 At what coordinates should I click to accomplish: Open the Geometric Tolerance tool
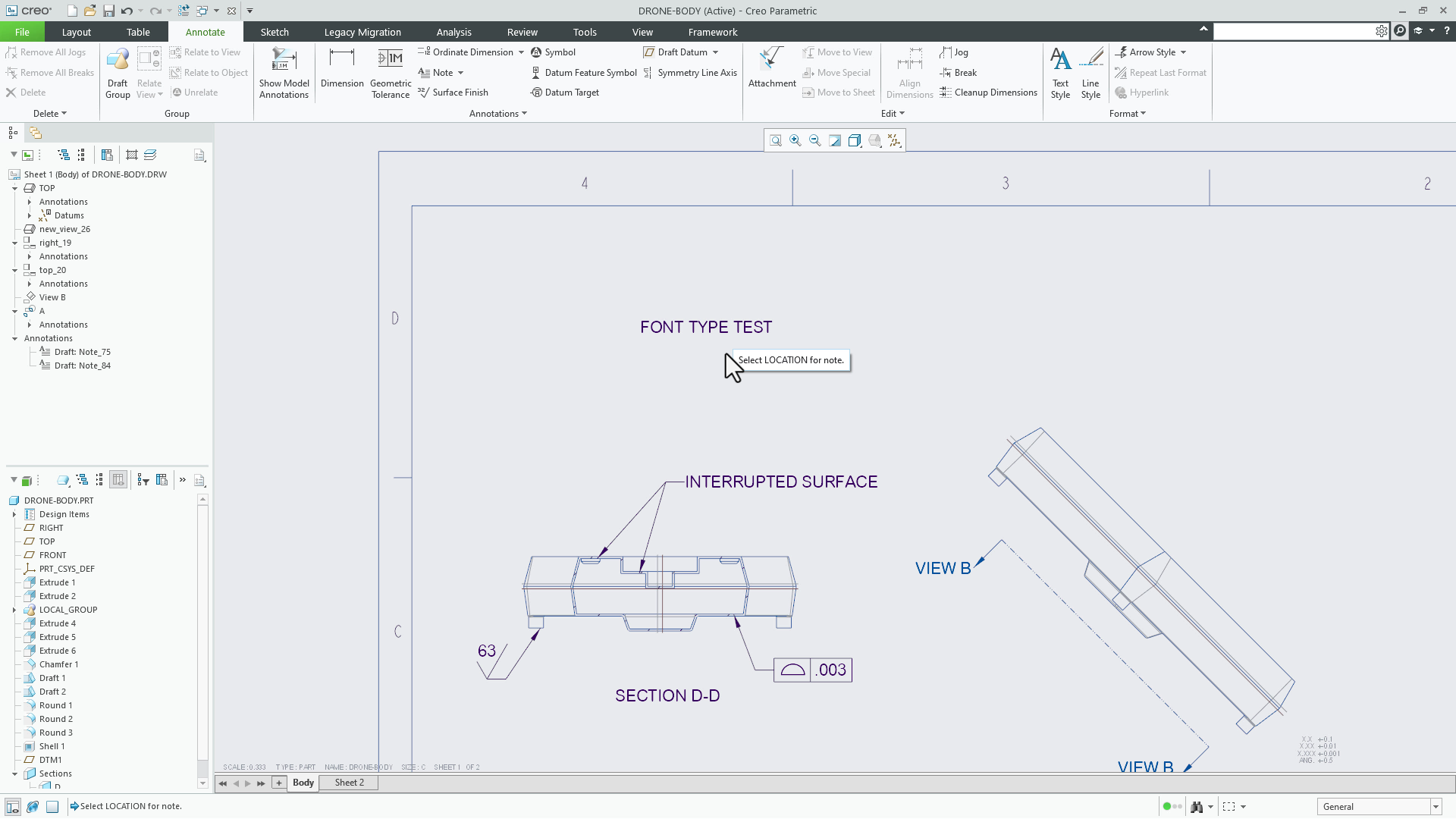(391, 74)
